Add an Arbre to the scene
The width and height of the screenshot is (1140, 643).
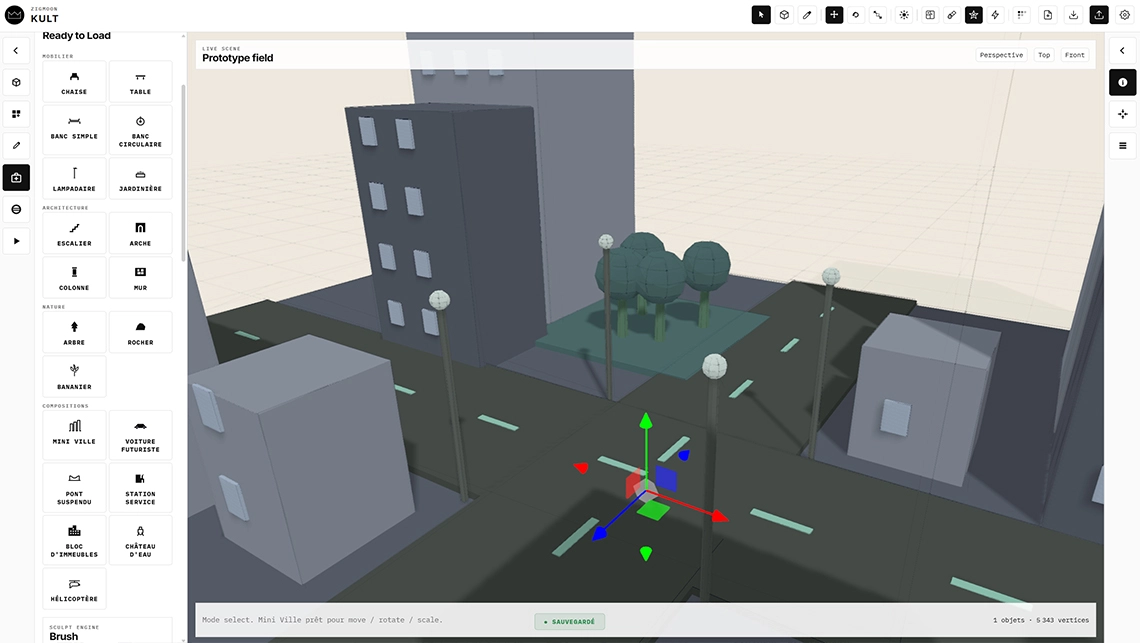tap(74, 332)
